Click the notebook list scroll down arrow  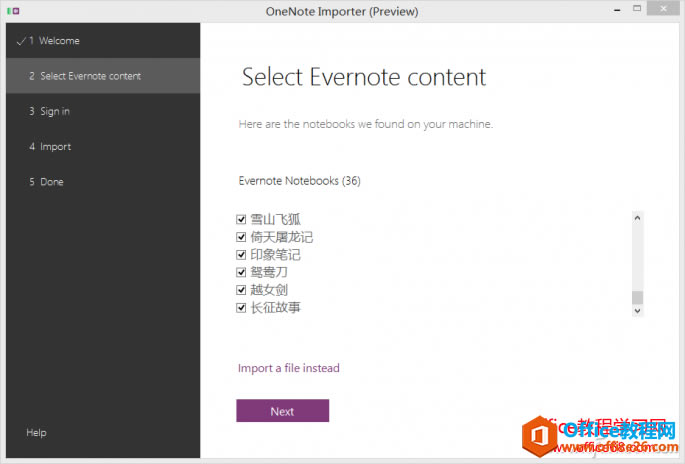tap(637, 311)
